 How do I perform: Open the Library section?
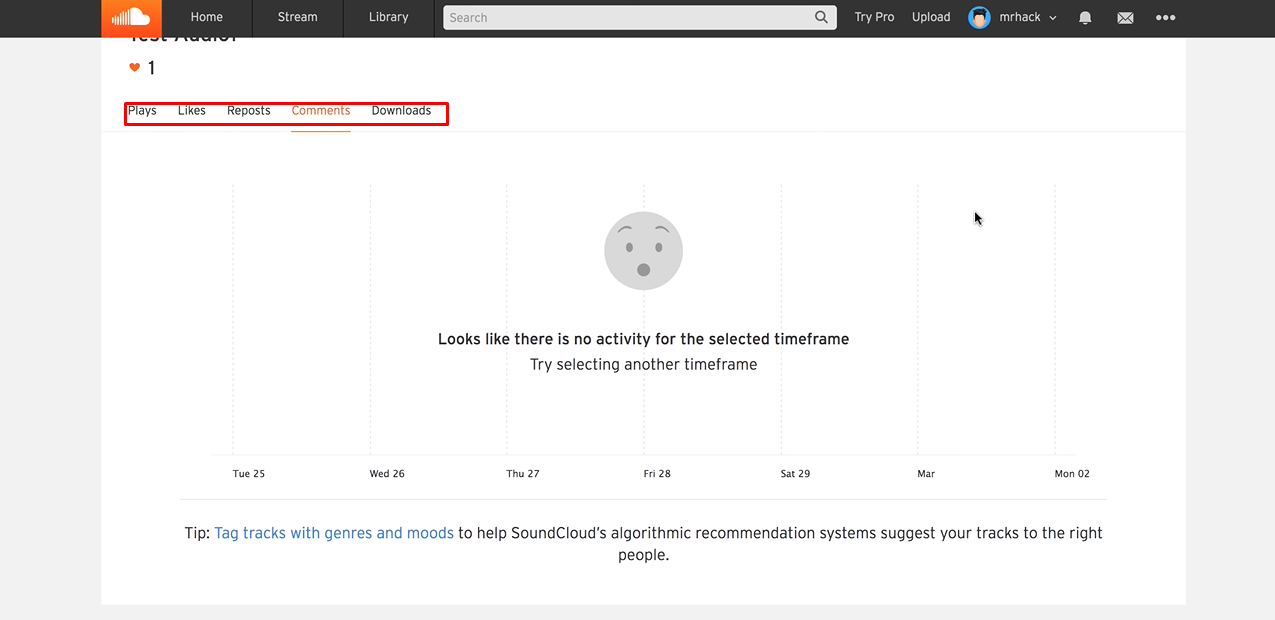[x=388, y=17]
